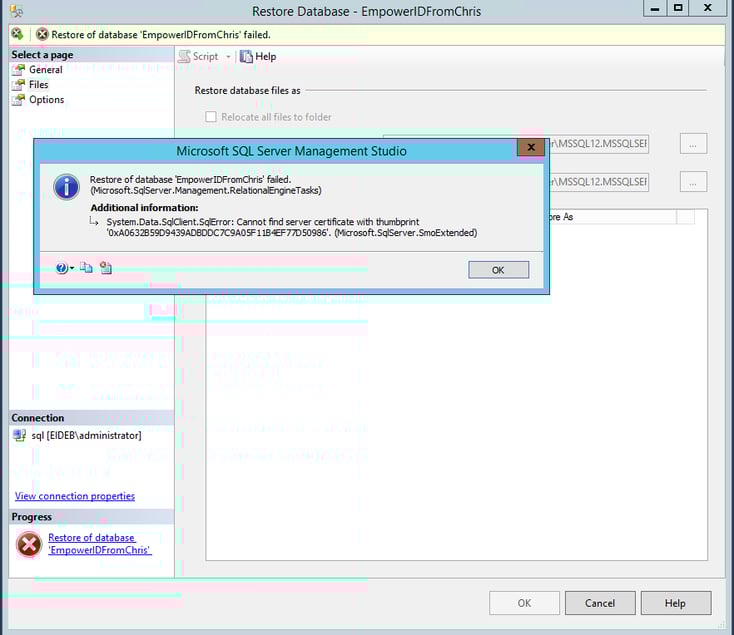The width and height of the screenshot is (734, 635).
Task: Click the failed status icon in message bar
Action: pos(42,34)
